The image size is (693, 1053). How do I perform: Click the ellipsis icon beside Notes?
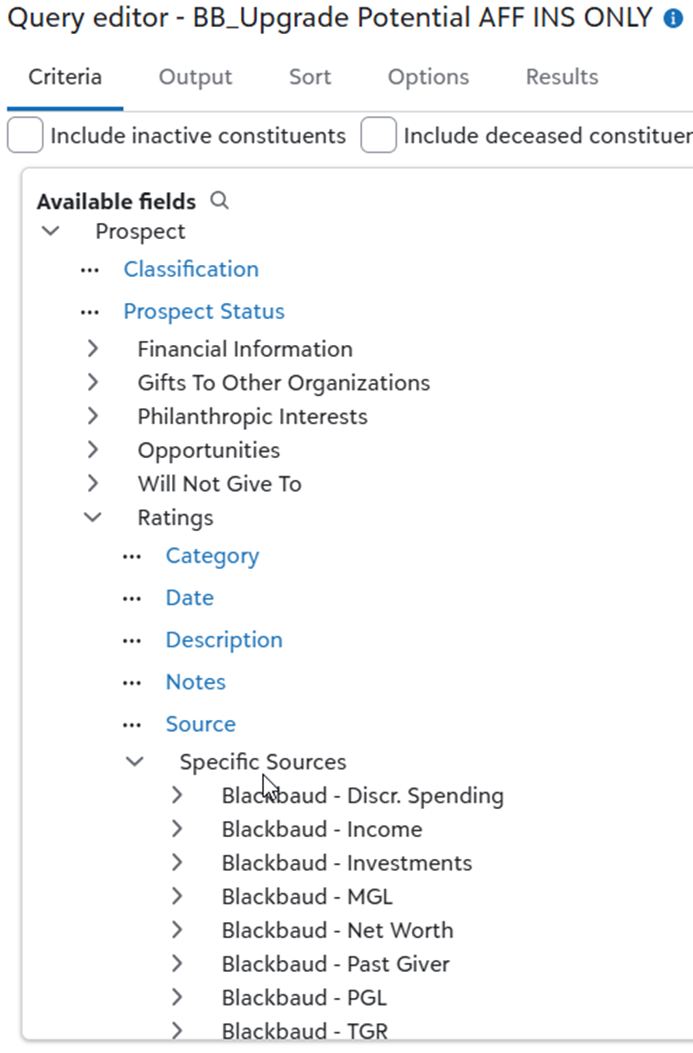(x=132, y=683)
